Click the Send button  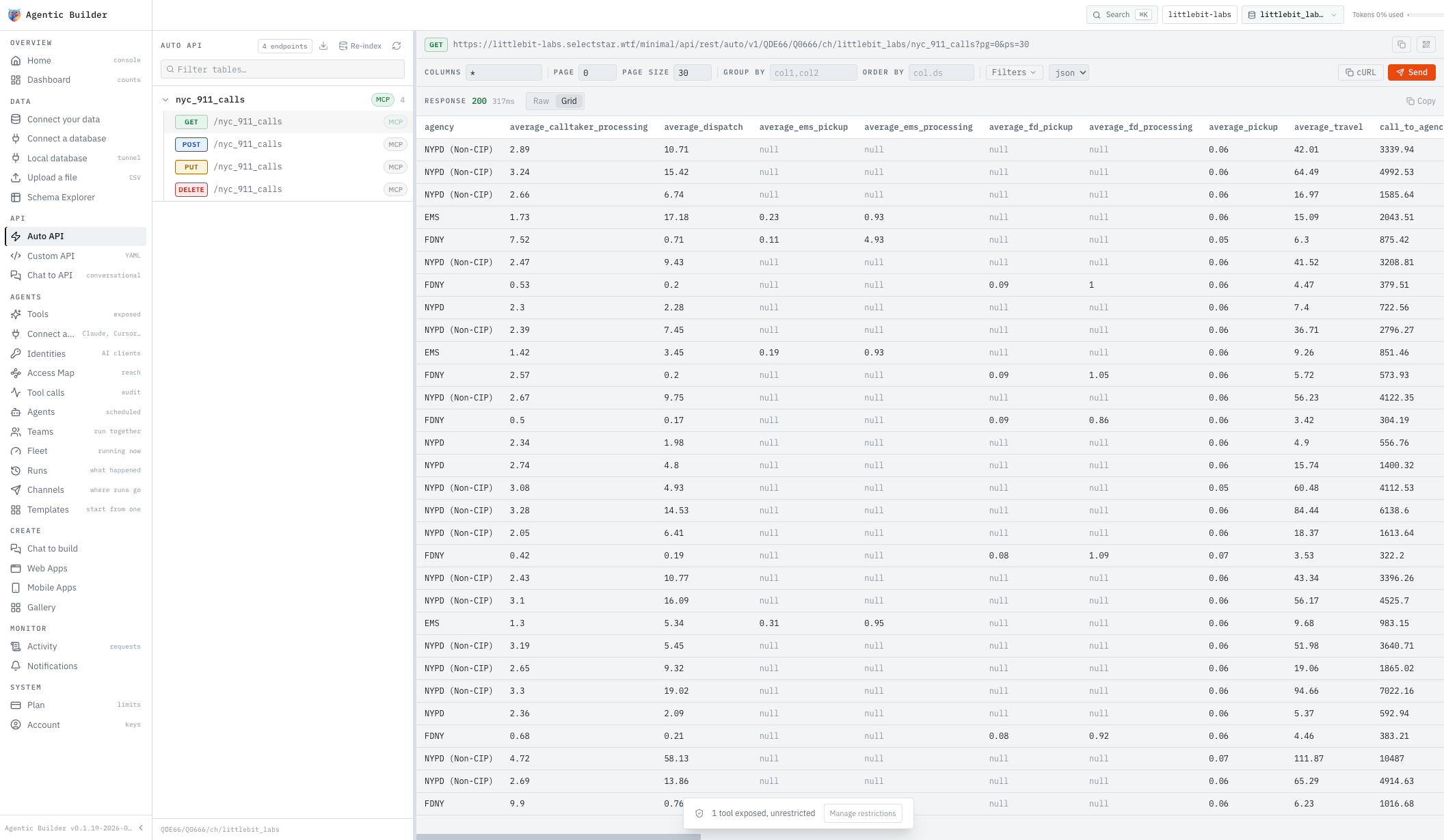click(x=1412, y=72)
